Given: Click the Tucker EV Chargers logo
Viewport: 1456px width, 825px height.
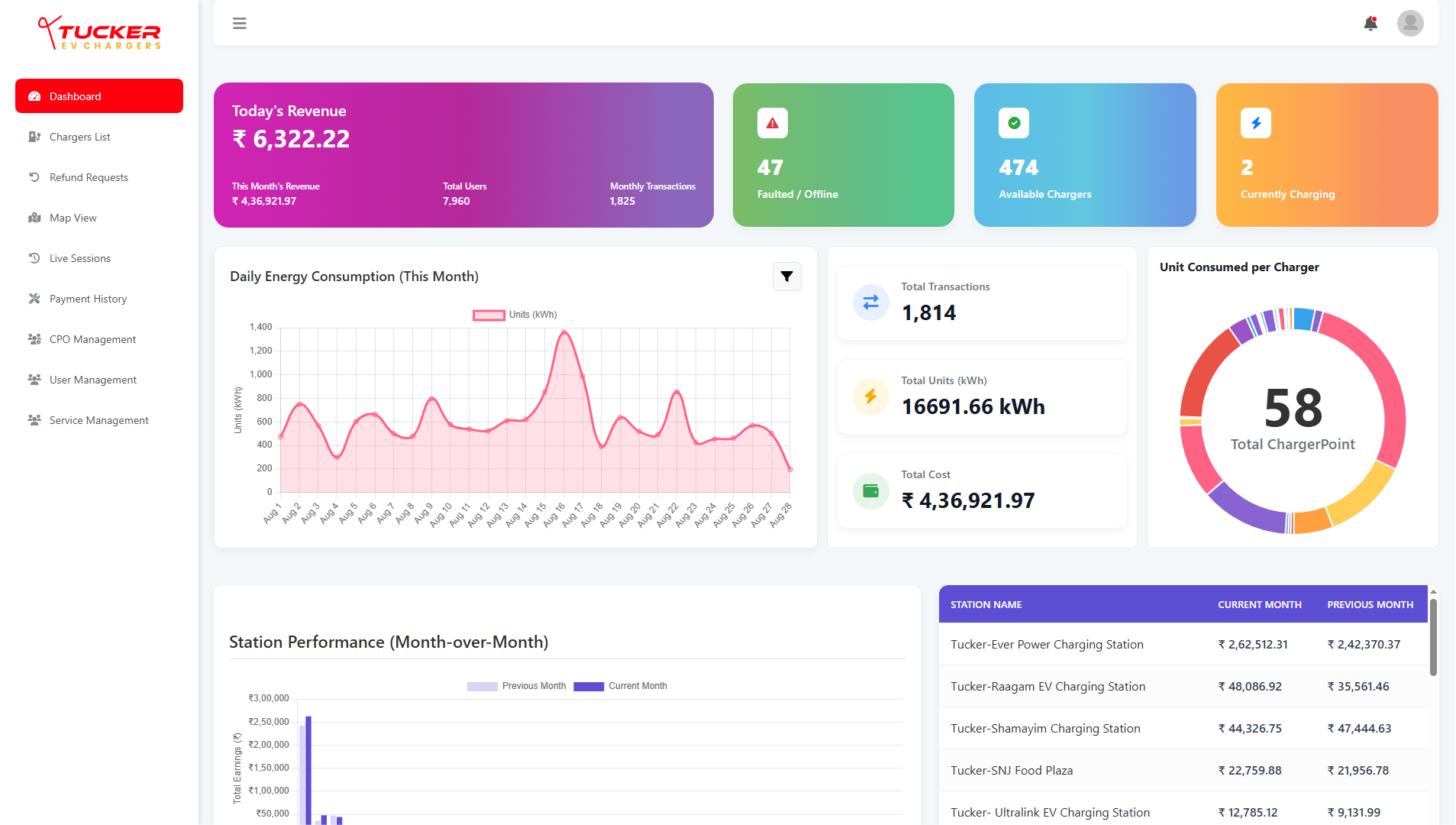Looking at the screenshot, I should point(99,33).
